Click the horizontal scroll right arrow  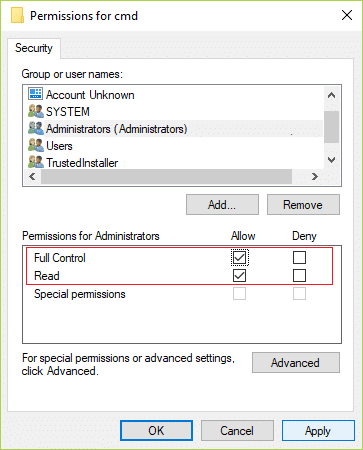315,176
